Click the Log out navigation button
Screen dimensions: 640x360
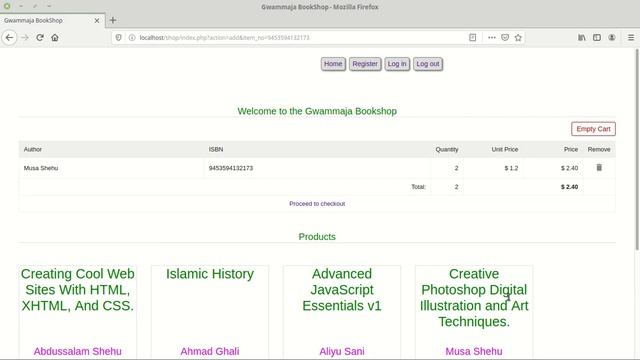(x=428, y=64)
